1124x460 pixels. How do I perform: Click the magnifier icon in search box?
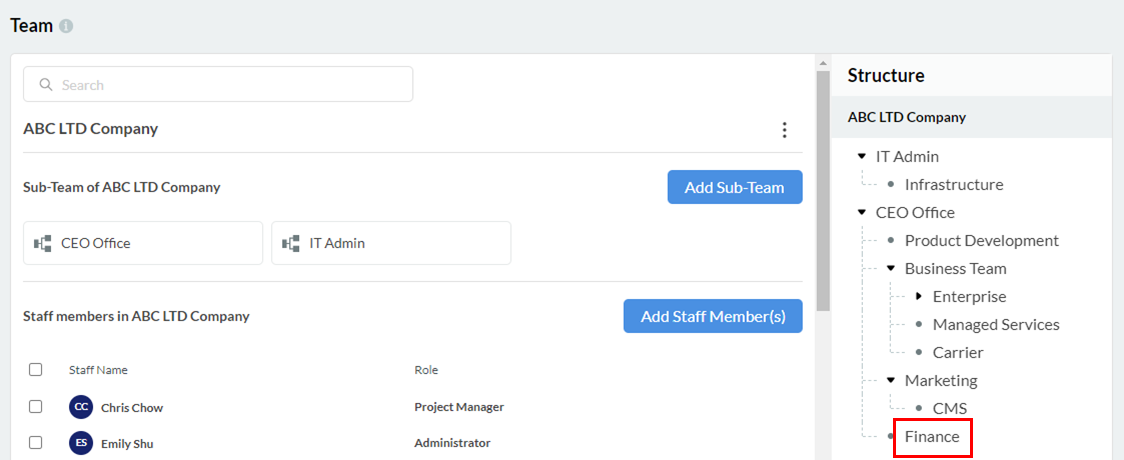[45, 85]
